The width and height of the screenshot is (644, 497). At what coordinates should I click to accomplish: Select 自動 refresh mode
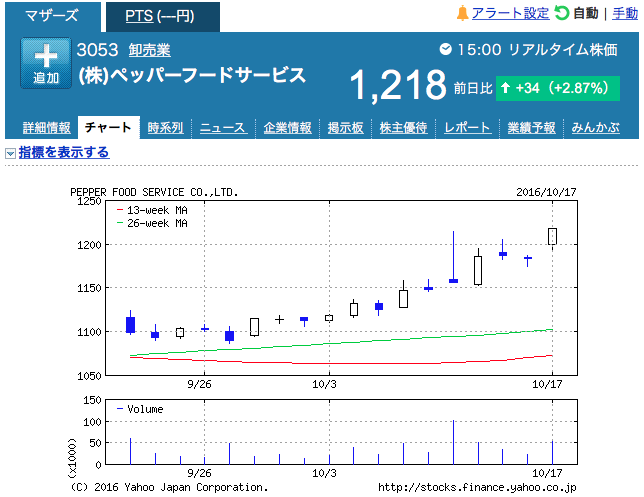586,14
